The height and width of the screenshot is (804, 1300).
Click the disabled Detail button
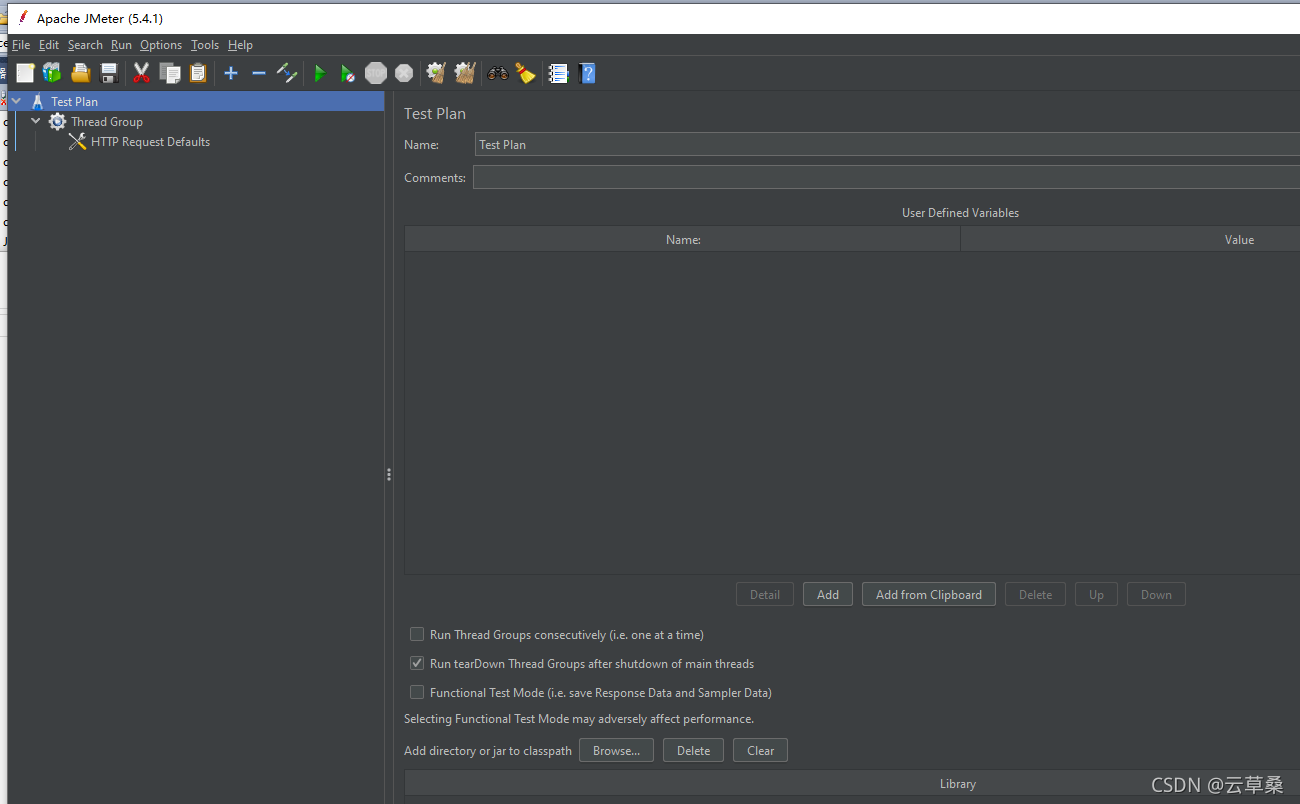pos(765,594)
